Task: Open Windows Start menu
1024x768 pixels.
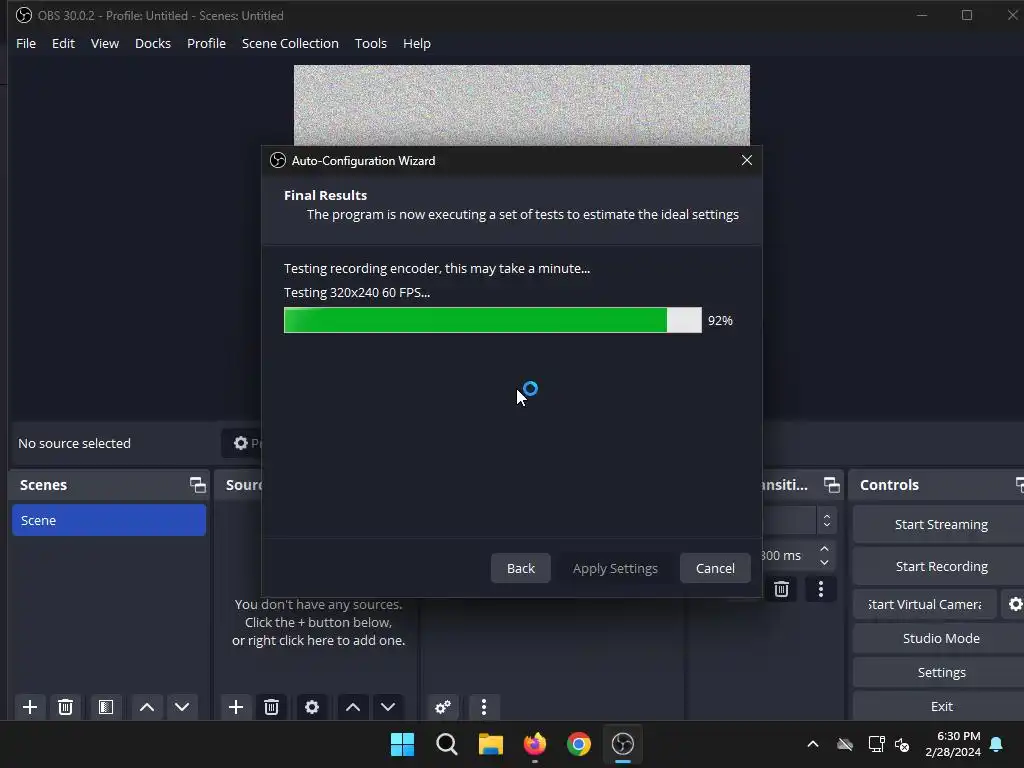Action: point(402,744)
